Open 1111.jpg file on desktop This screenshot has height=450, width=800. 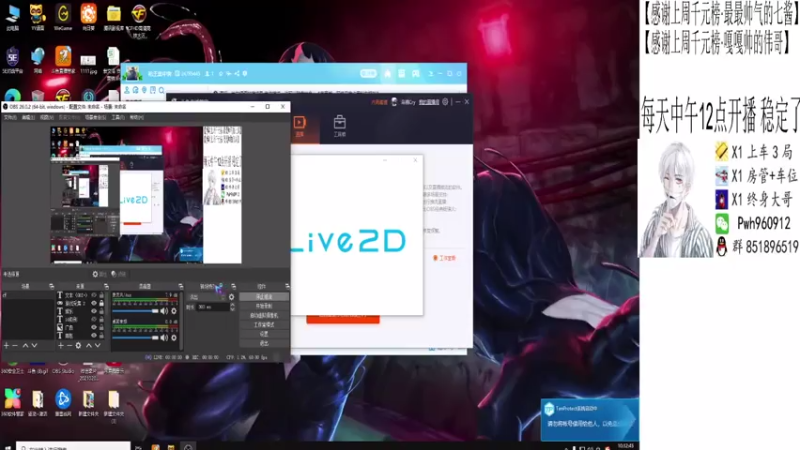88,63
